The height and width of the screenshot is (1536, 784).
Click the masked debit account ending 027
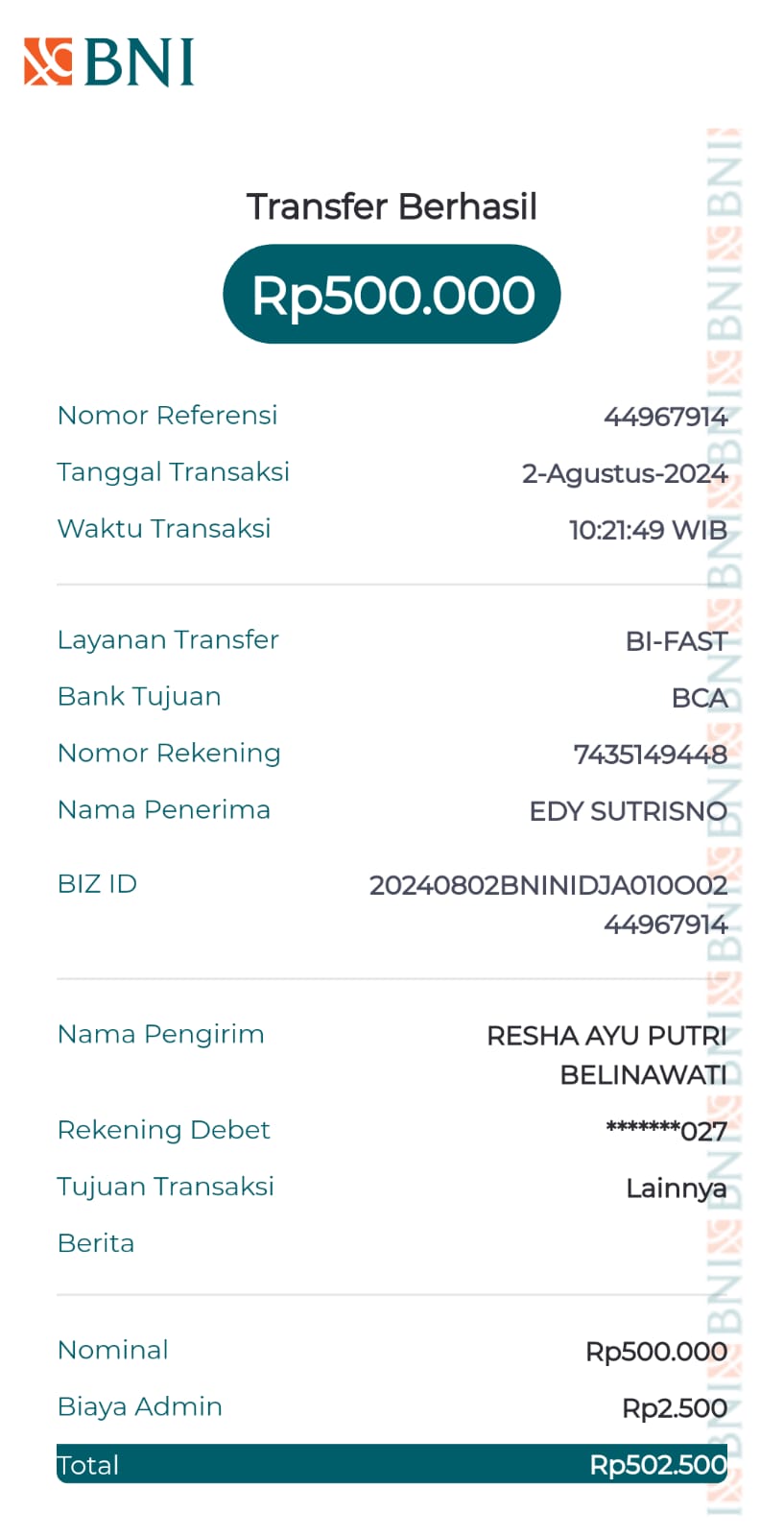point(666,1131)
